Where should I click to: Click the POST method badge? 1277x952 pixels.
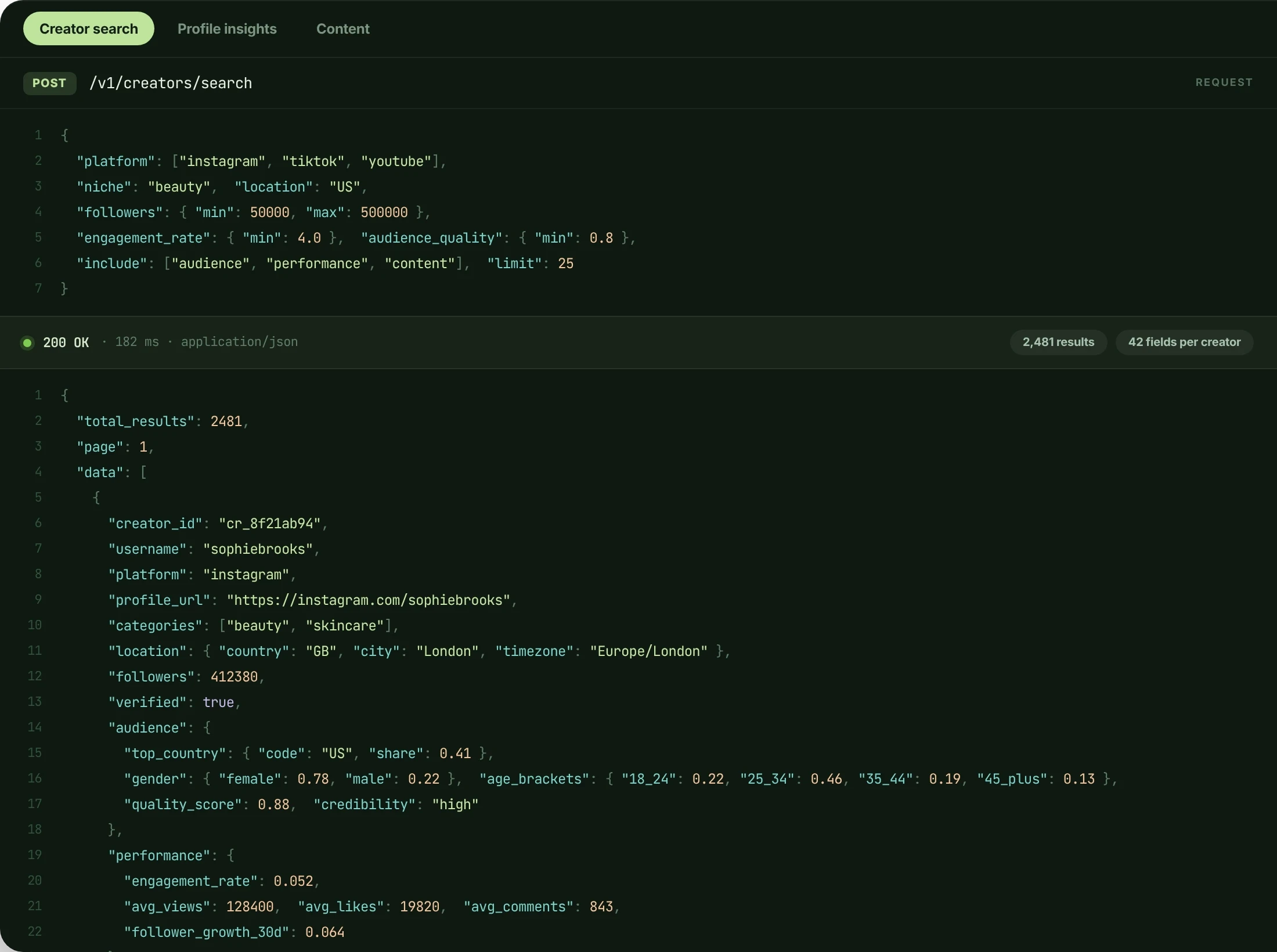pos(49,83)
